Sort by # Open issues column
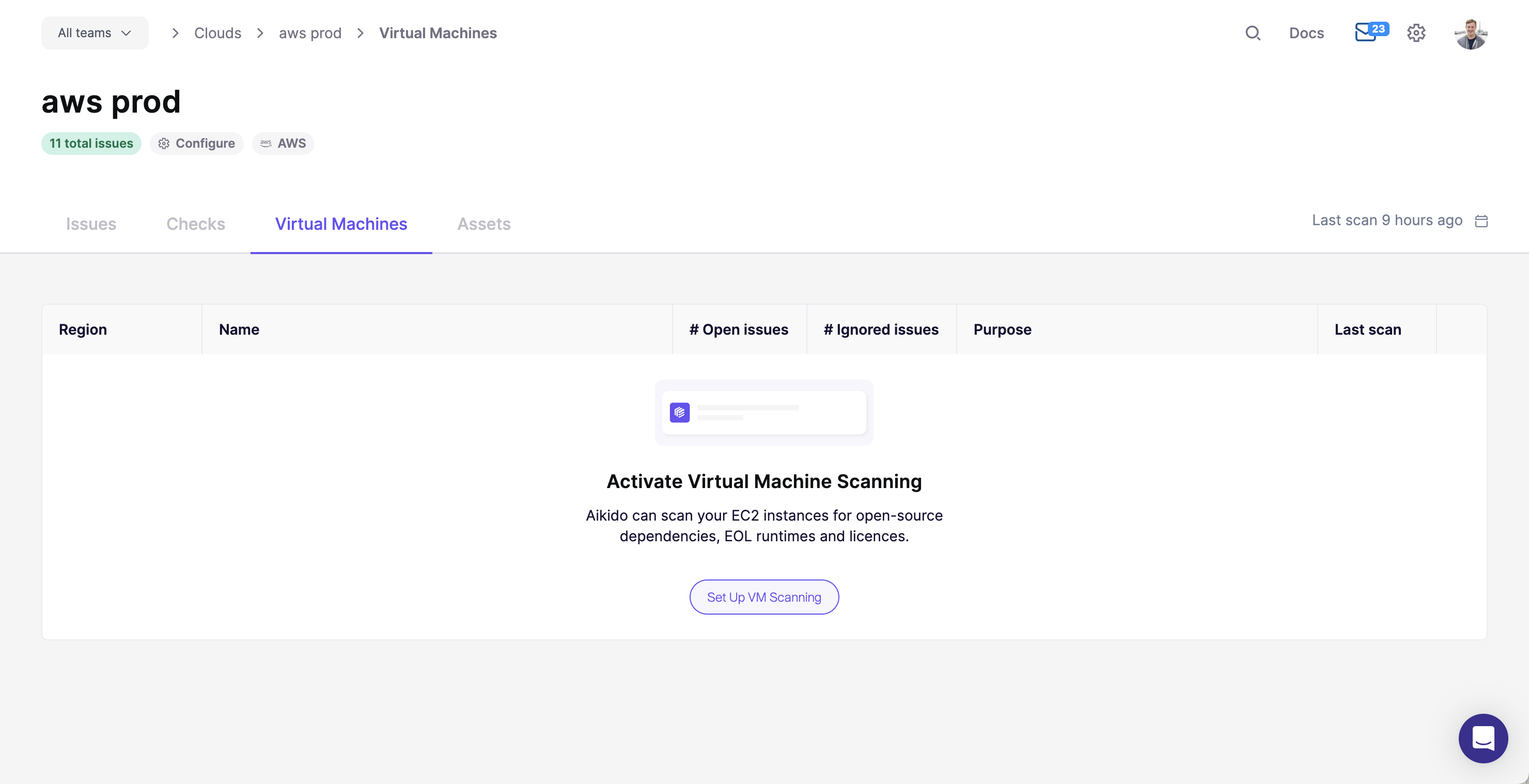This screenshot has width=1529, height=784. pyautogui.click(x=739, y=330)
